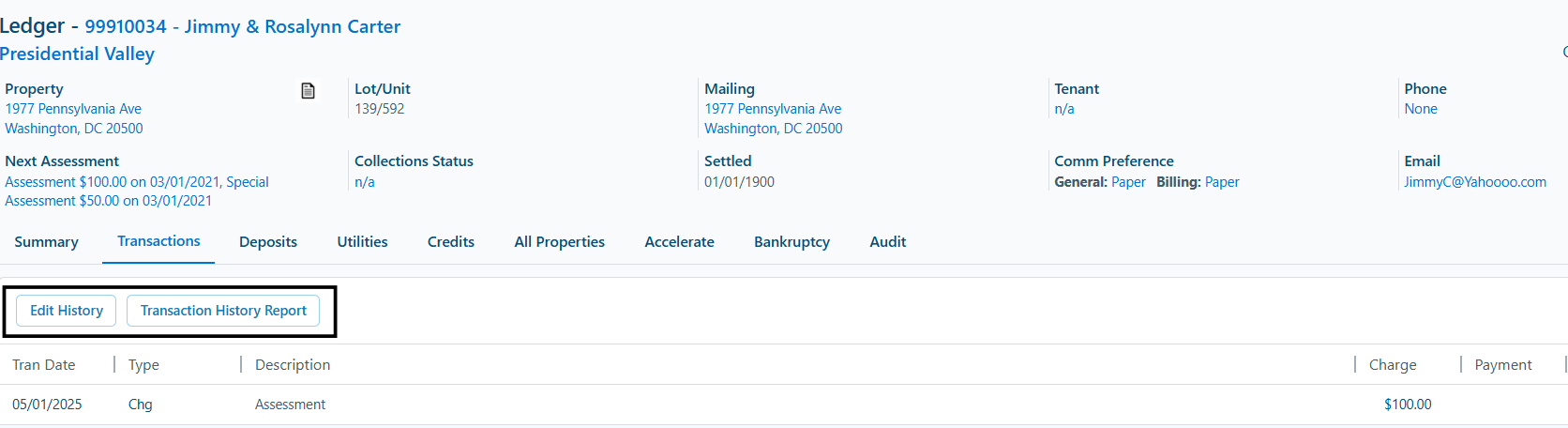Open the mailing address link
The height and width of the screenshot is (428, 1568).
pos(774,118)
